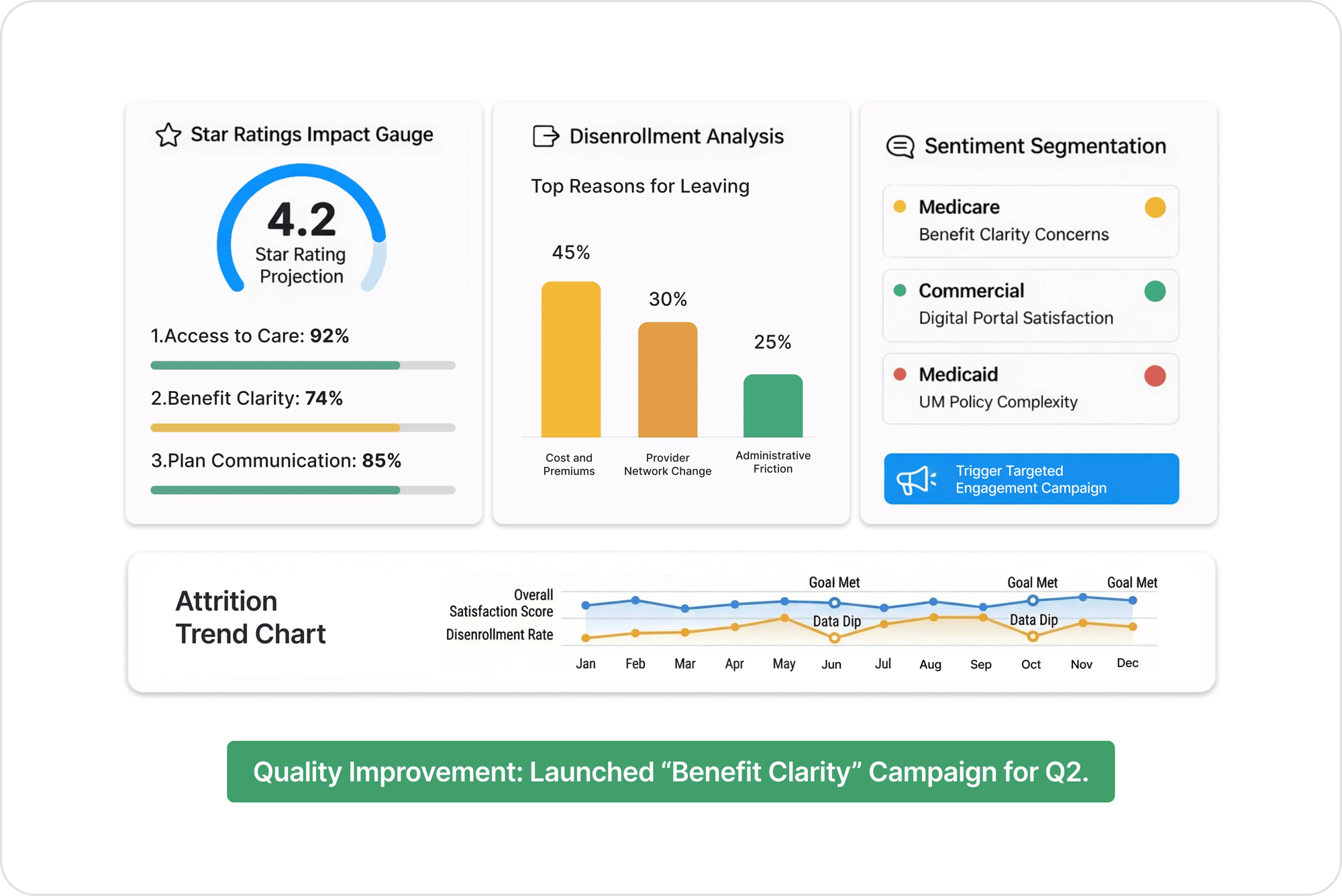Click the large yellow Medicare status dot

(1155, 207)
